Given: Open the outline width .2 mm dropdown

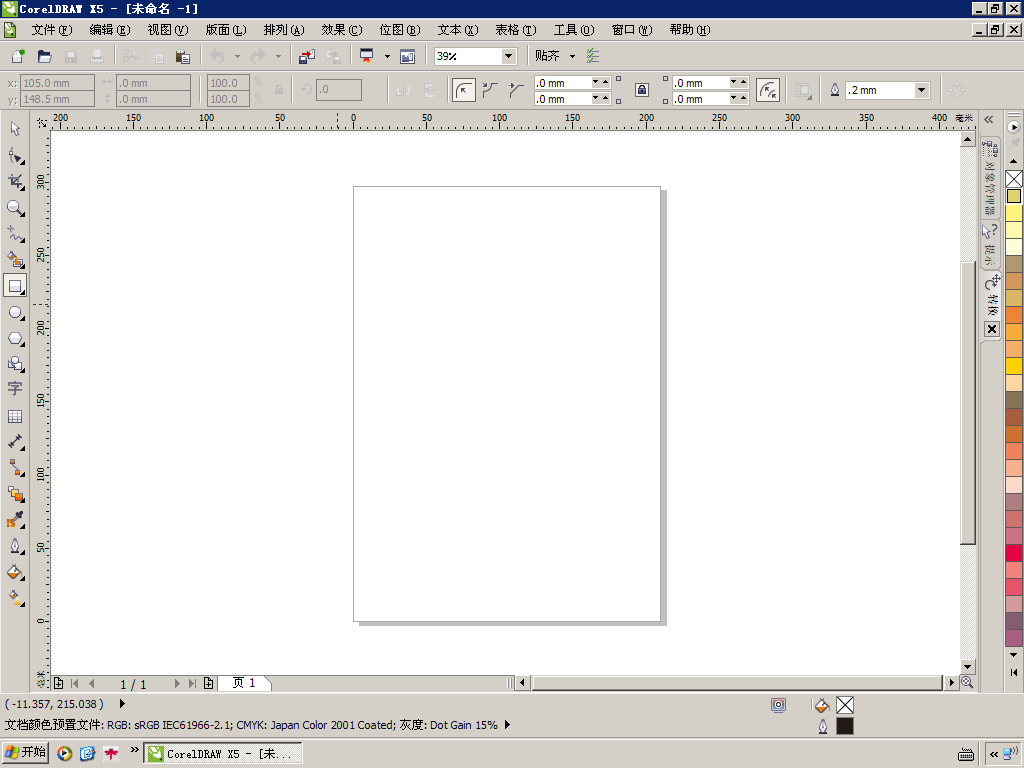Looking at the screenshot, I should [x=921, y=90].
